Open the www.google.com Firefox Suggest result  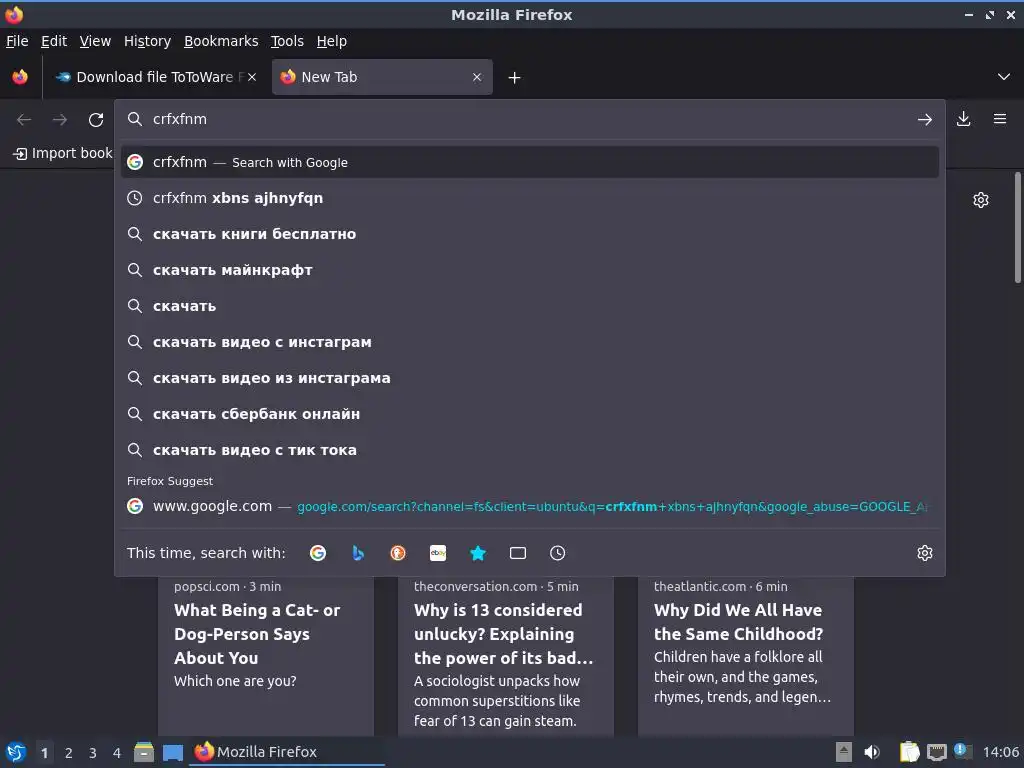click(x=530, y=506)
